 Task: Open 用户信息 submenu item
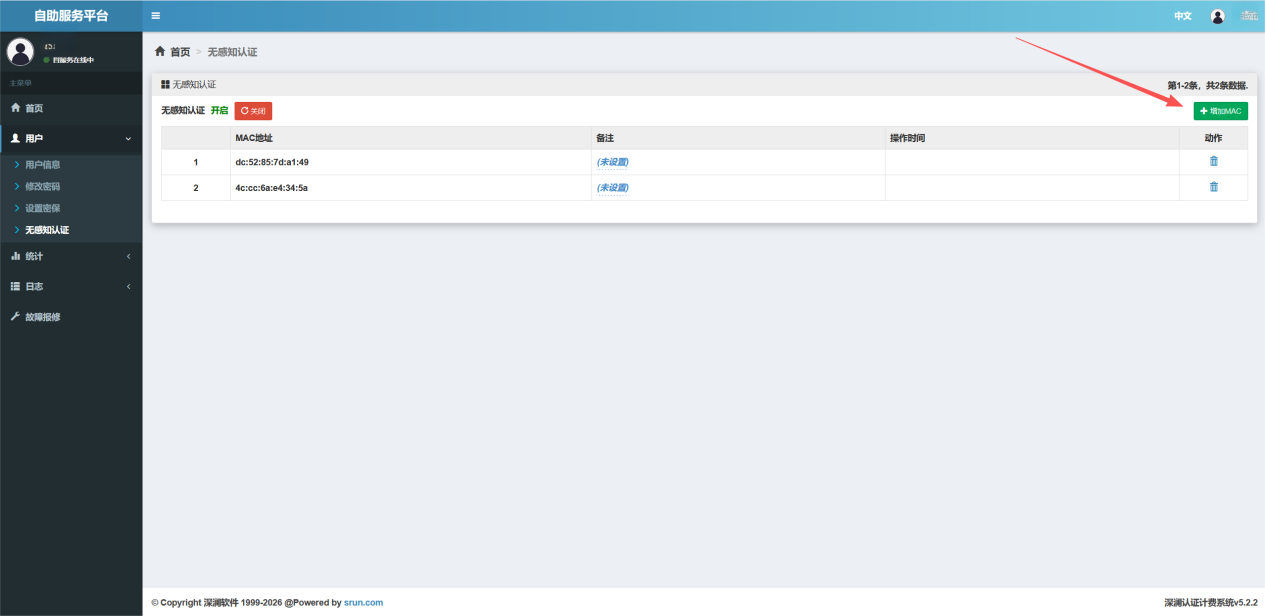[x=43, y=164]
